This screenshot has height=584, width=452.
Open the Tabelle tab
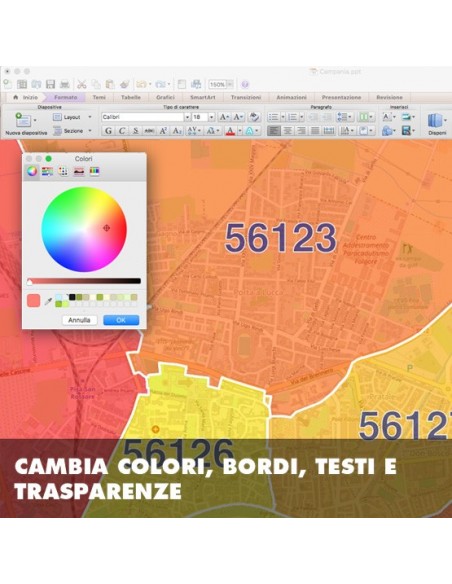131,97
